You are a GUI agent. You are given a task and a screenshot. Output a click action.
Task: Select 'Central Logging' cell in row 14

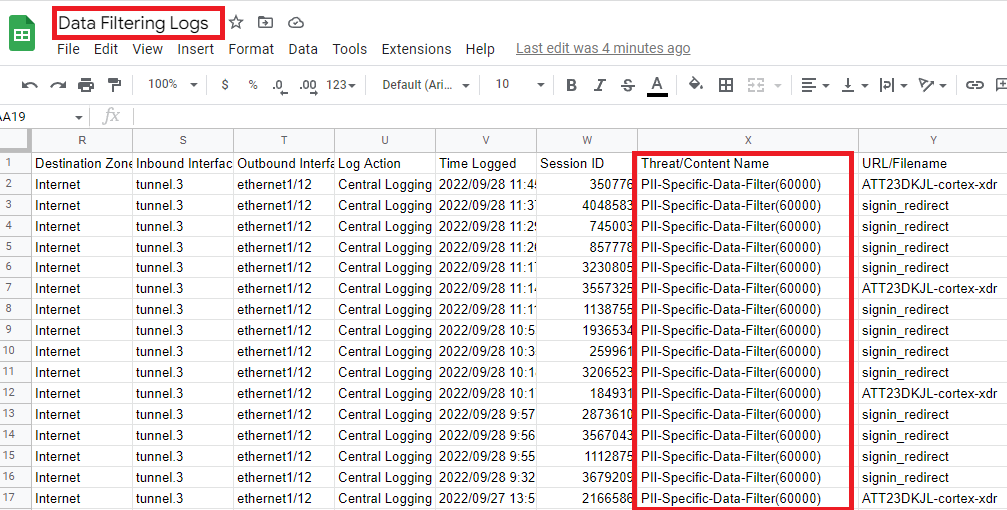385,435
